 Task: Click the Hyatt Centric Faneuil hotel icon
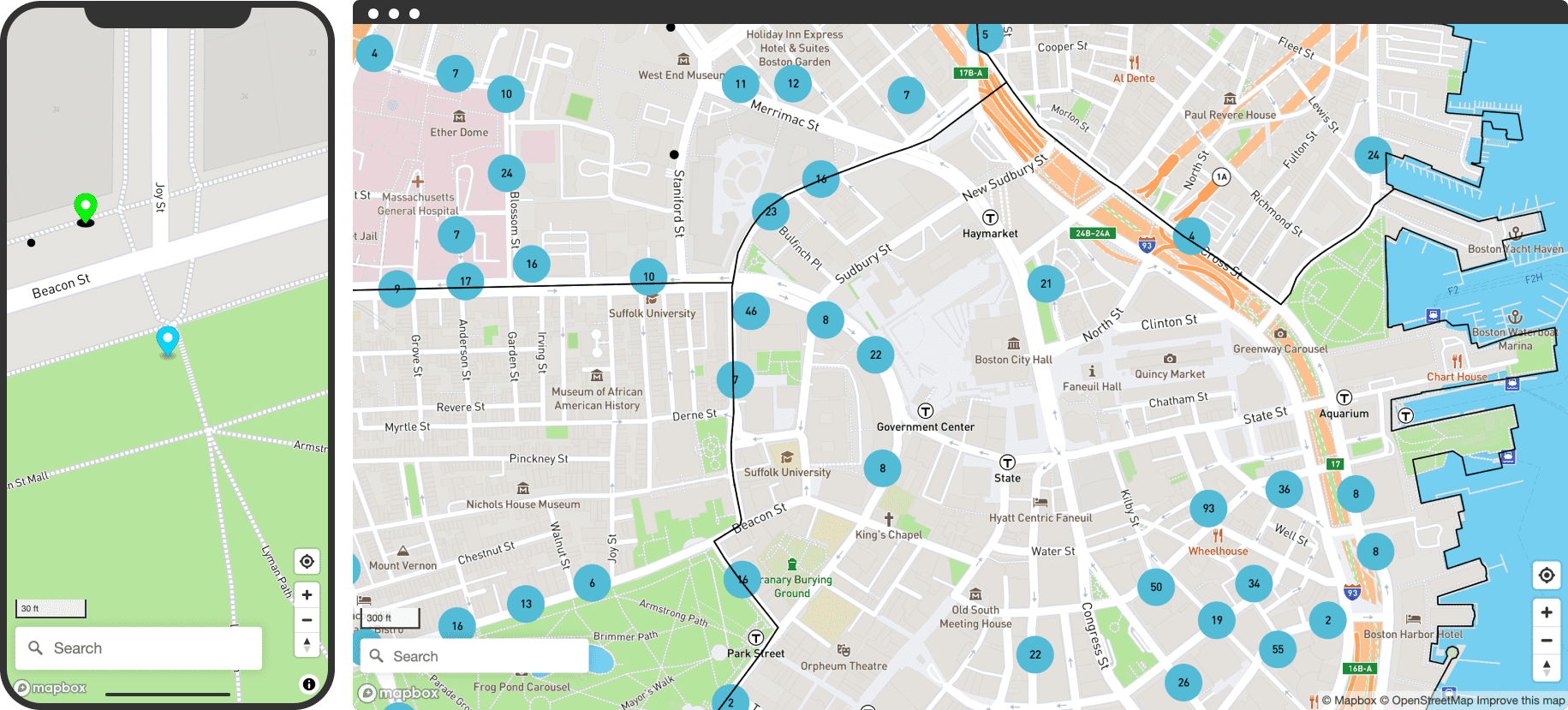(1040, 503)
